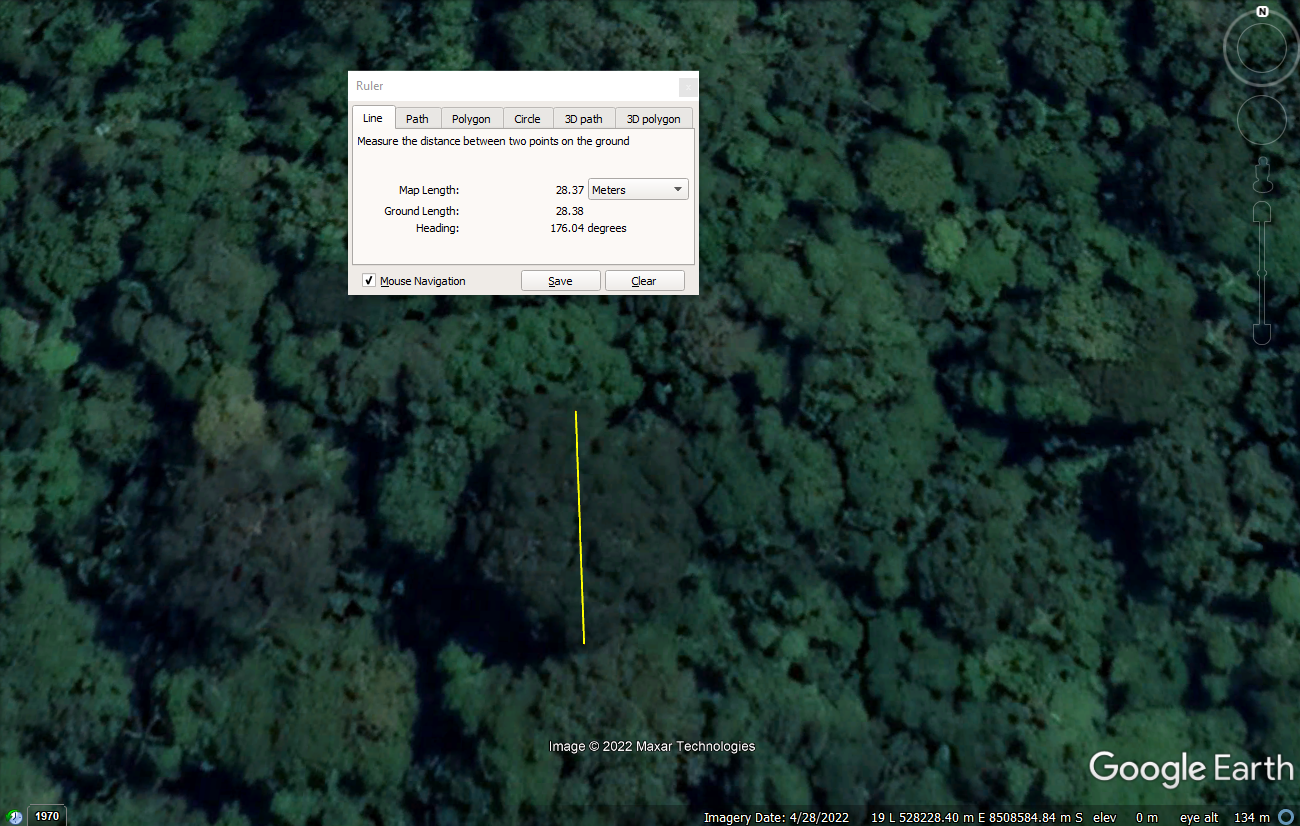Click the streaming status circle indicator

click(1286, 817)
